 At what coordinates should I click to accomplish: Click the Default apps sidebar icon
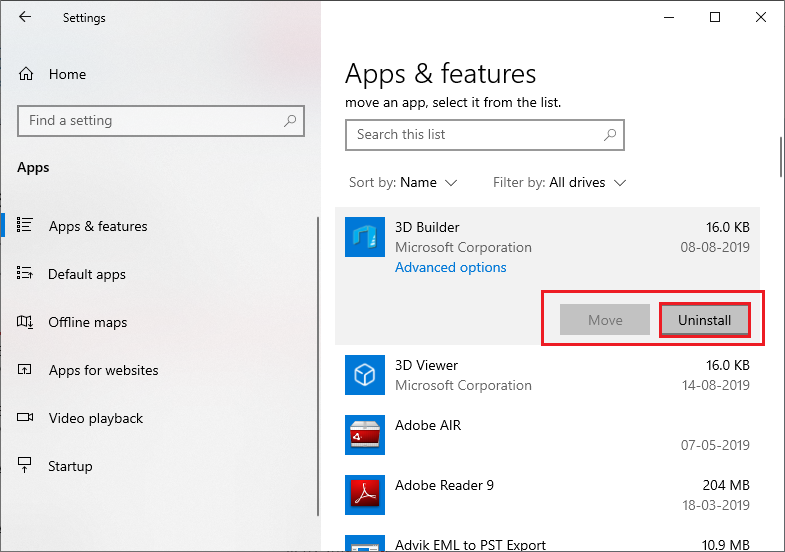[25, 273]
